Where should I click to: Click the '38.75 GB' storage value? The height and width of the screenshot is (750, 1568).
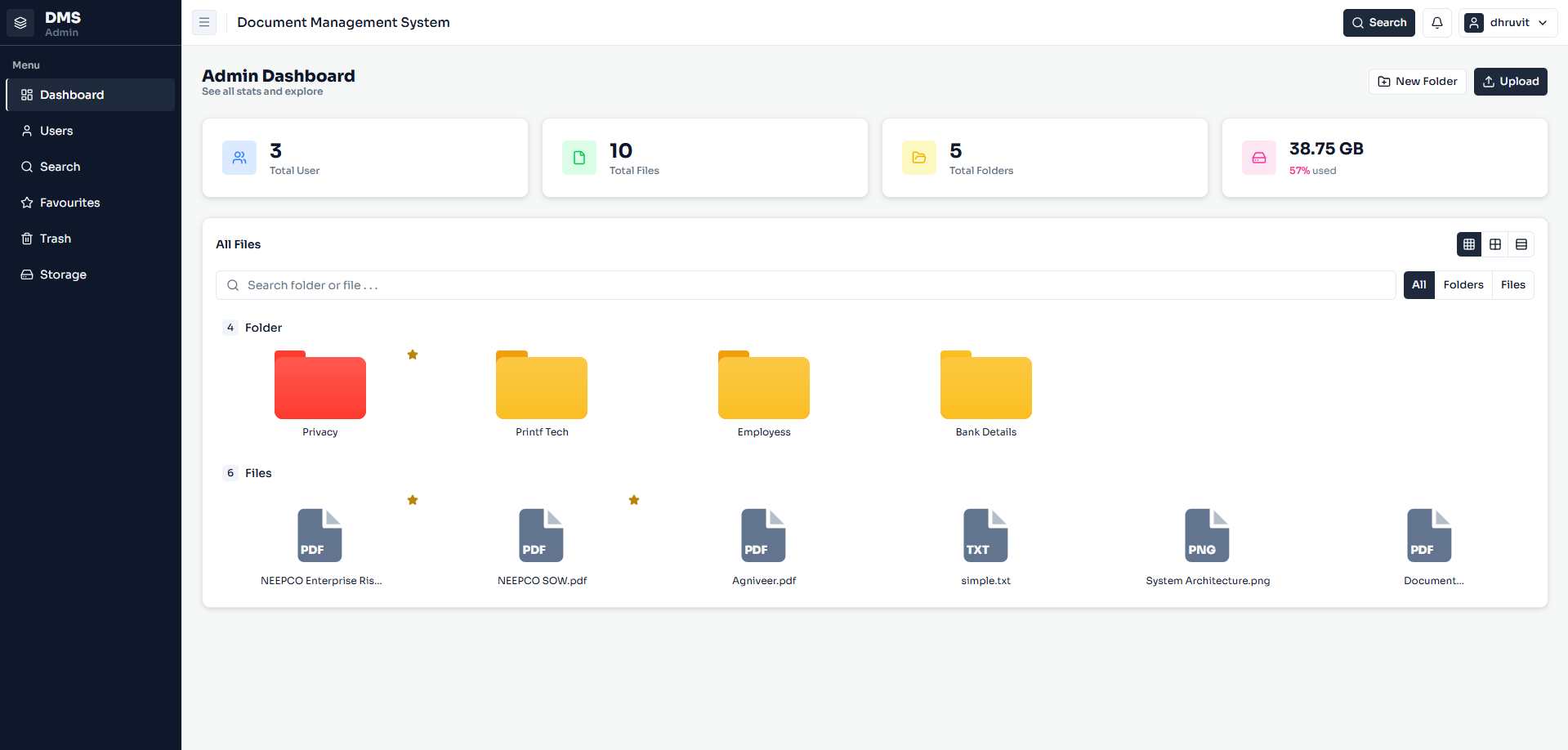1326,149
